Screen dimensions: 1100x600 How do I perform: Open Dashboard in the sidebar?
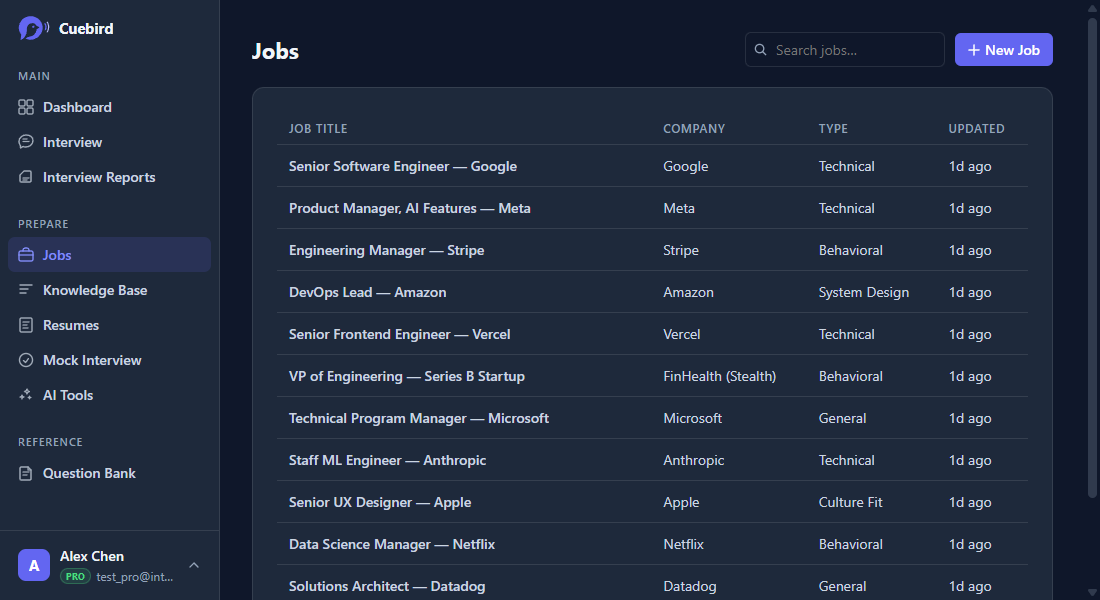(x=109, y=107)
